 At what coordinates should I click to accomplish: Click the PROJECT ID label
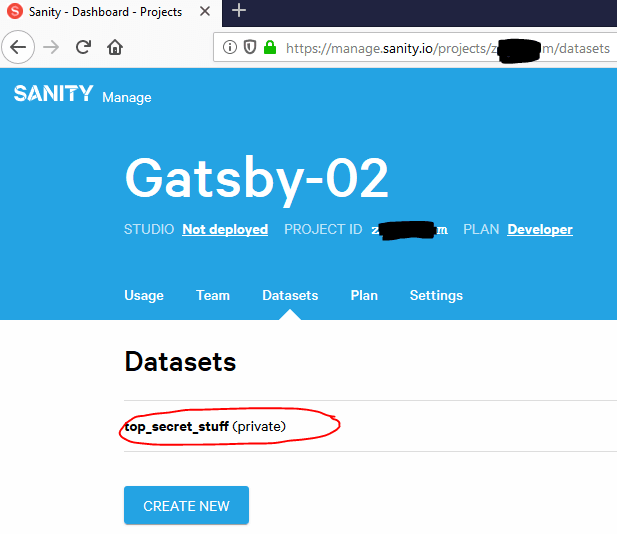(x=323, y=229)
